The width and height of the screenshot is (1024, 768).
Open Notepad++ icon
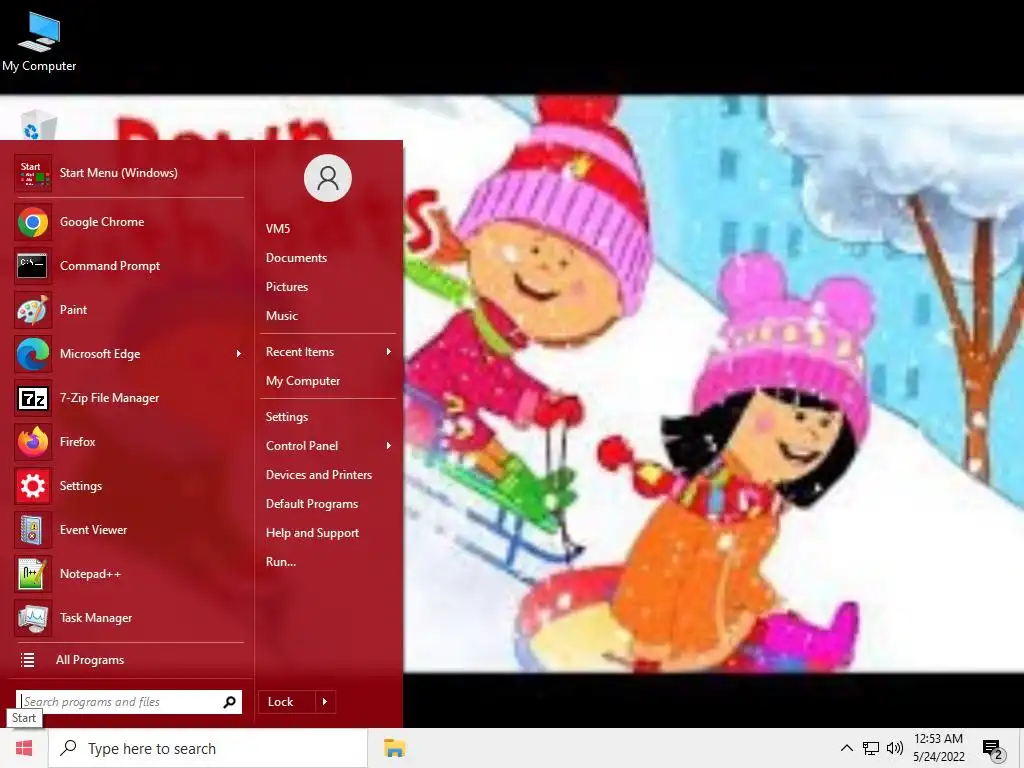coord(33,574)
